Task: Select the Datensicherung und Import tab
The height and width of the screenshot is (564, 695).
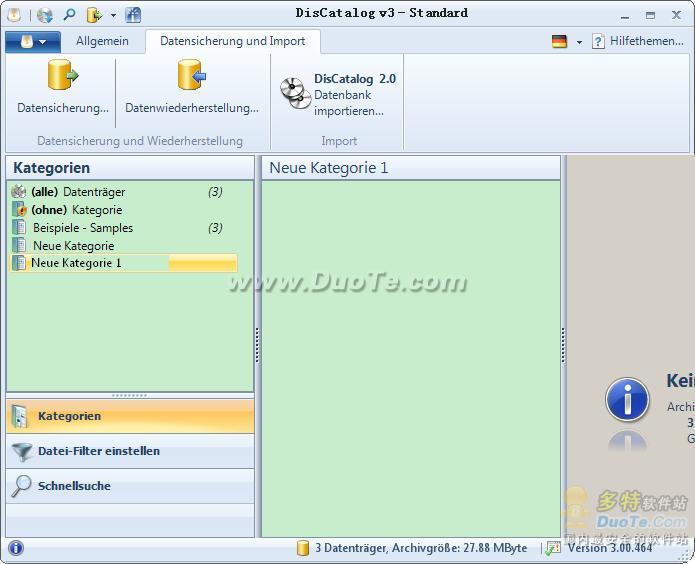Action: coord(232,41)
